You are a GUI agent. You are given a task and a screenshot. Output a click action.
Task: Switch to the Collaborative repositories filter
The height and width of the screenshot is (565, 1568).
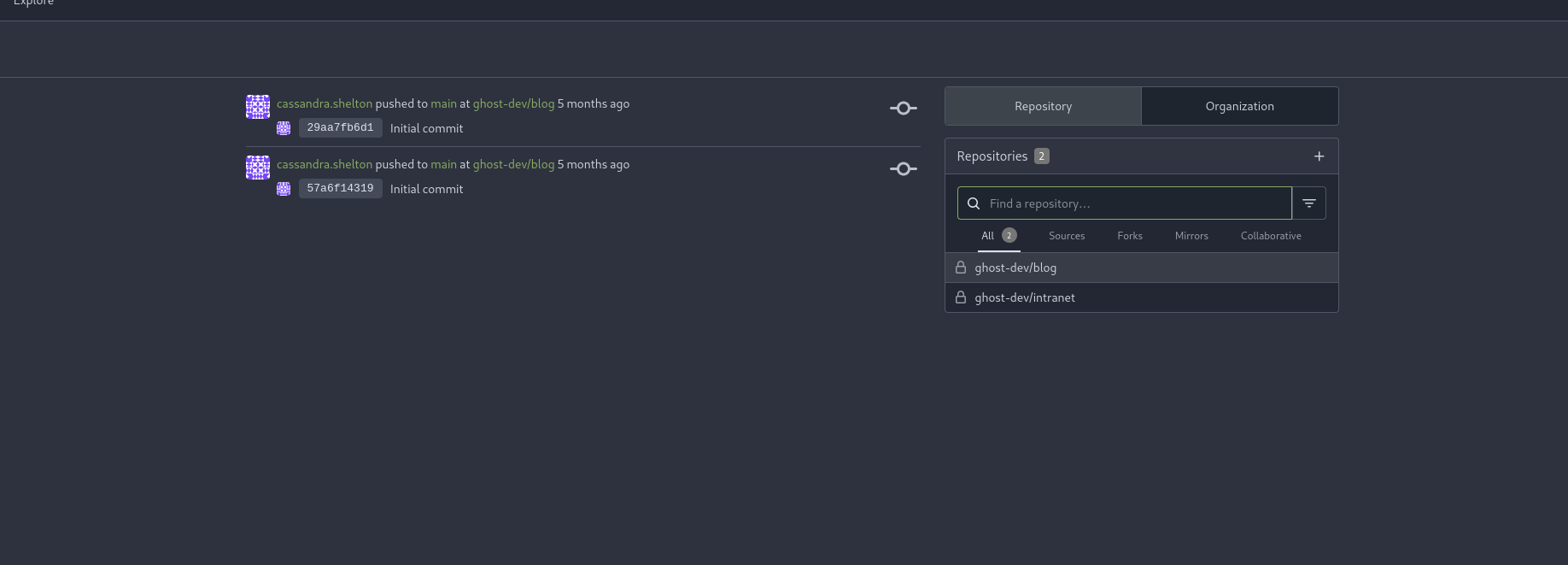coord(1271,236)
